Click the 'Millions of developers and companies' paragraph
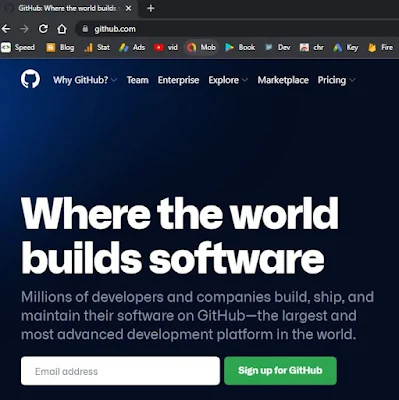 197,315
